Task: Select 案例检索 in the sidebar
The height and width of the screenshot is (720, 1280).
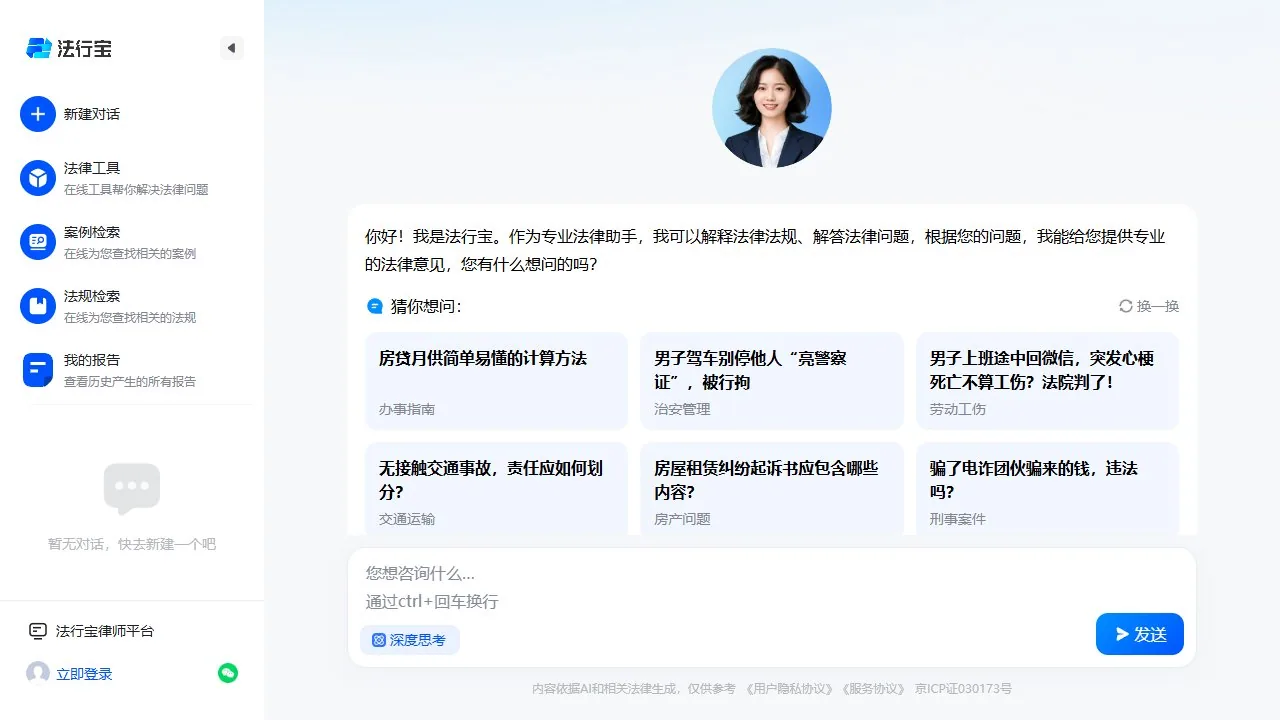Action: point(92,232)
